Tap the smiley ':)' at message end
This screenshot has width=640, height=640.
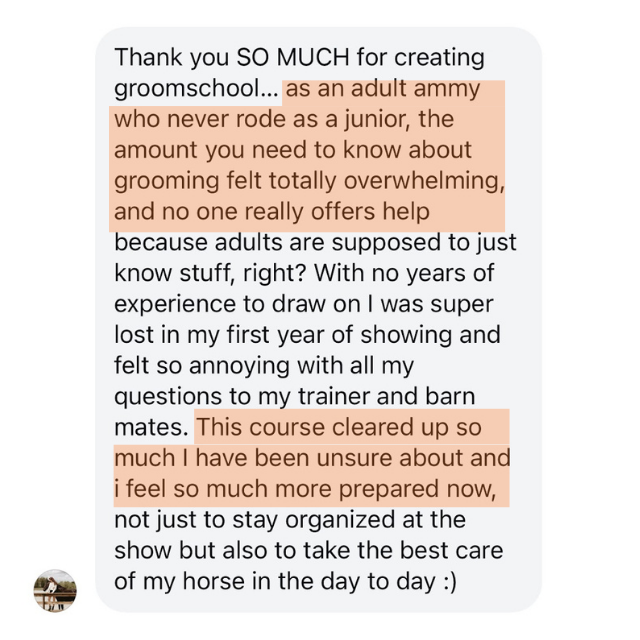click(x=450, y=581)
